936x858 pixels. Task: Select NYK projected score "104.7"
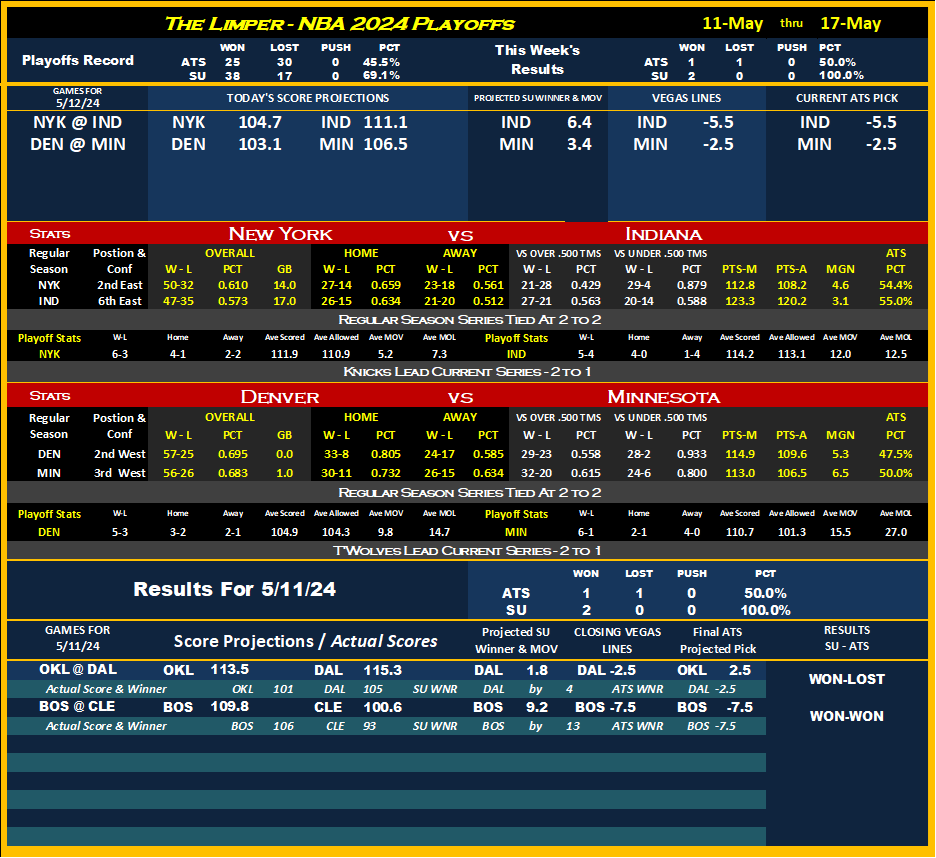tap(260, 122)
